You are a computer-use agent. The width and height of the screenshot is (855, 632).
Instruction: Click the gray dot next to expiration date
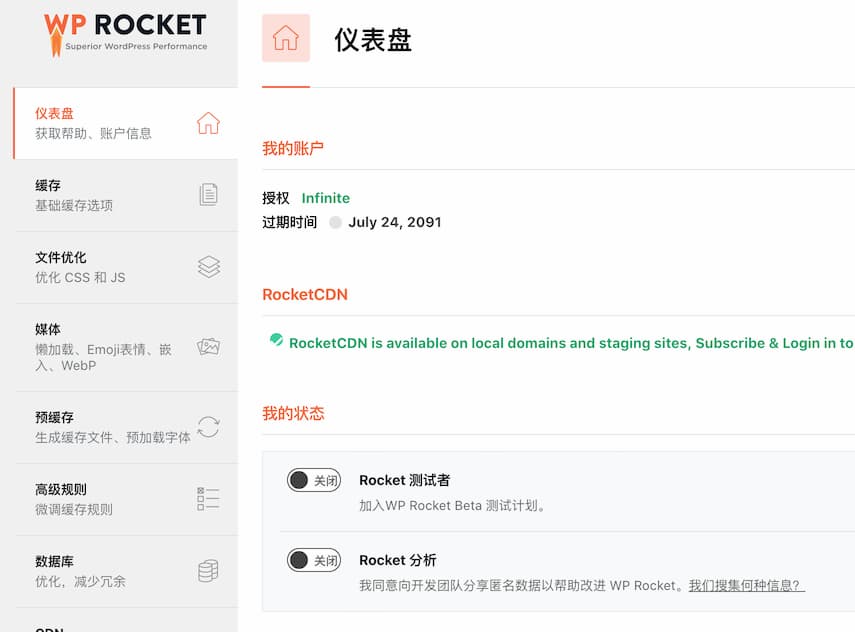[335, 222]
